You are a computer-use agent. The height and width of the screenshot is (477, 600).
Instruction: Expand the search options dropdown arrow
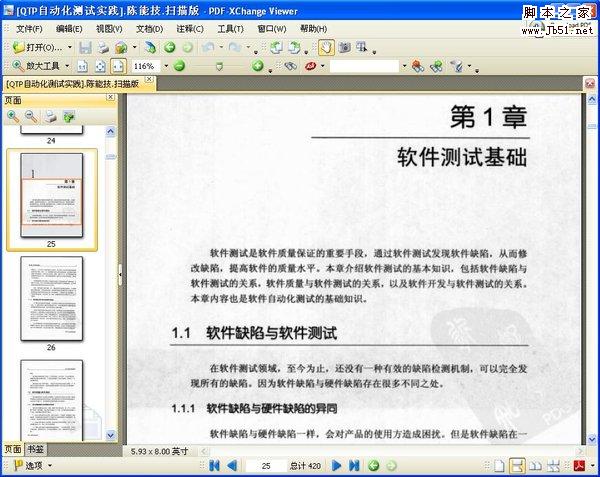pos(469,66)
